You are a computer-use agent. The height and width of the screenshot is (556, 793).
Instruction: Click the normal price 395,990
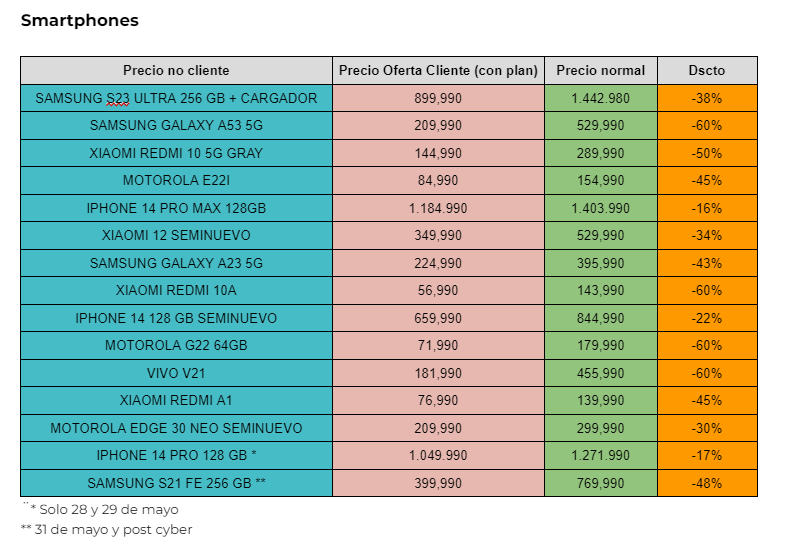click(x=600, y=263)
